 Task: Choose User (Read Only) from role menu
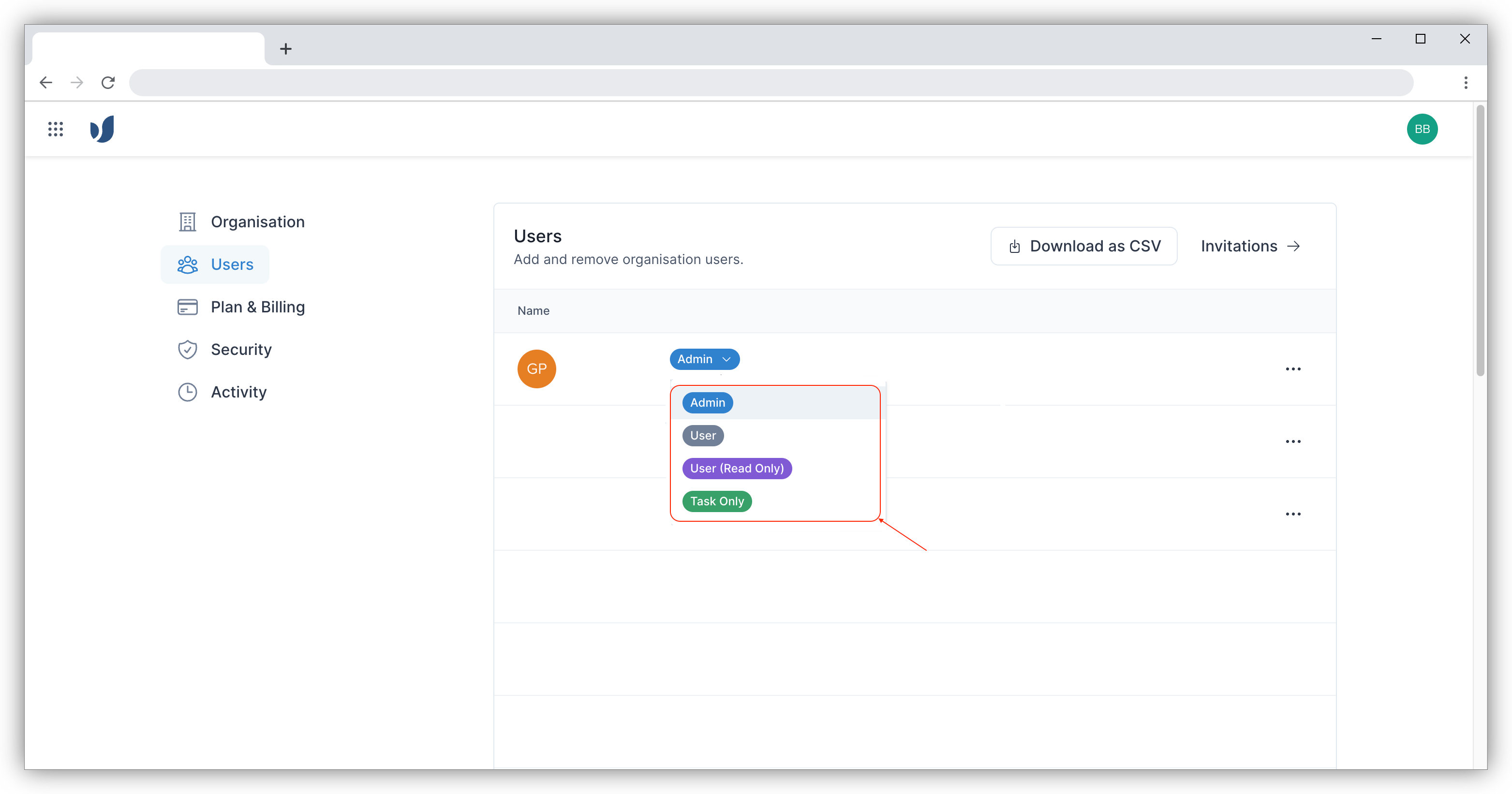(737, 468)
